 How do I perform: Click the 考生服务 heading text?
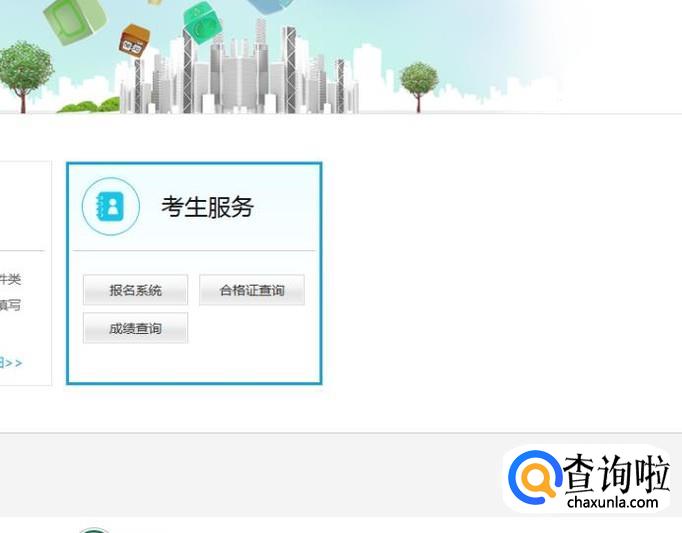[x=207, y=207]
